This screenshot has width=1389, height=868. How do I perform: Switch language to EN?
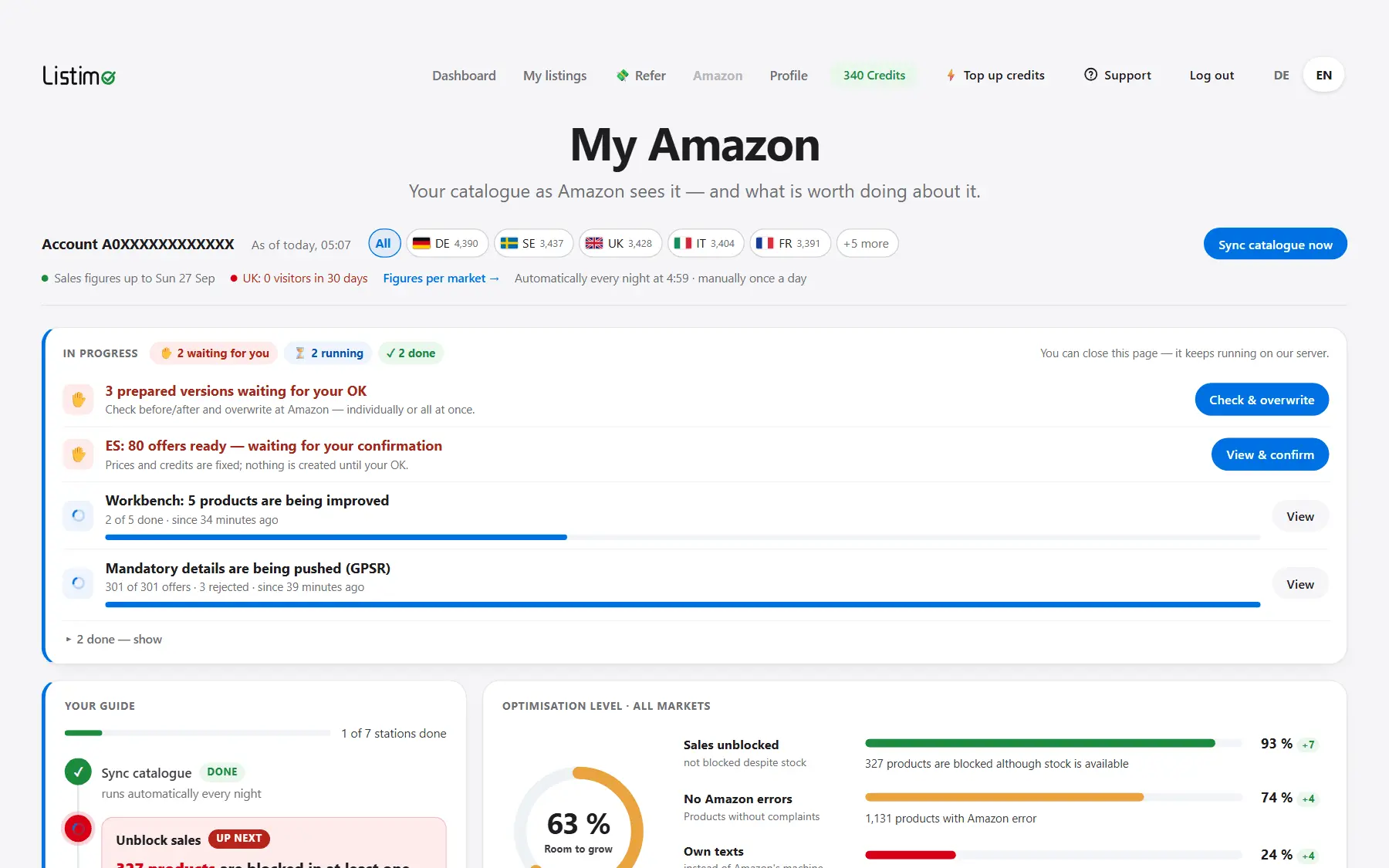(1323, 76)
